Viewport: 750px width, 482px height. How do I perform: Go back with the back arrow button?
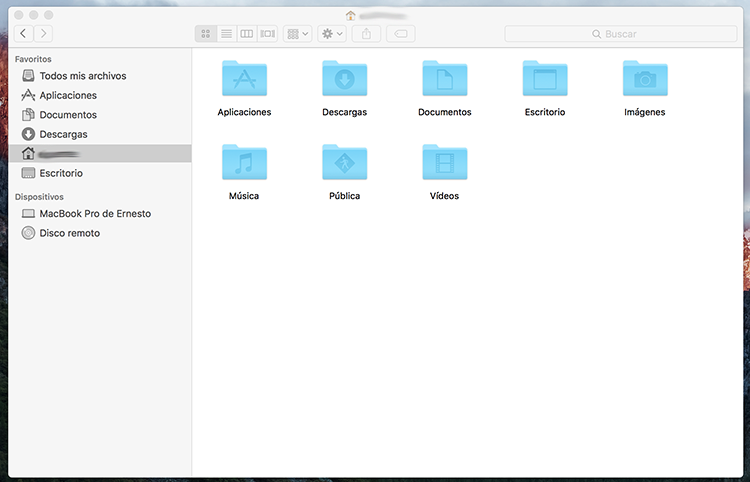click(23, 34)
